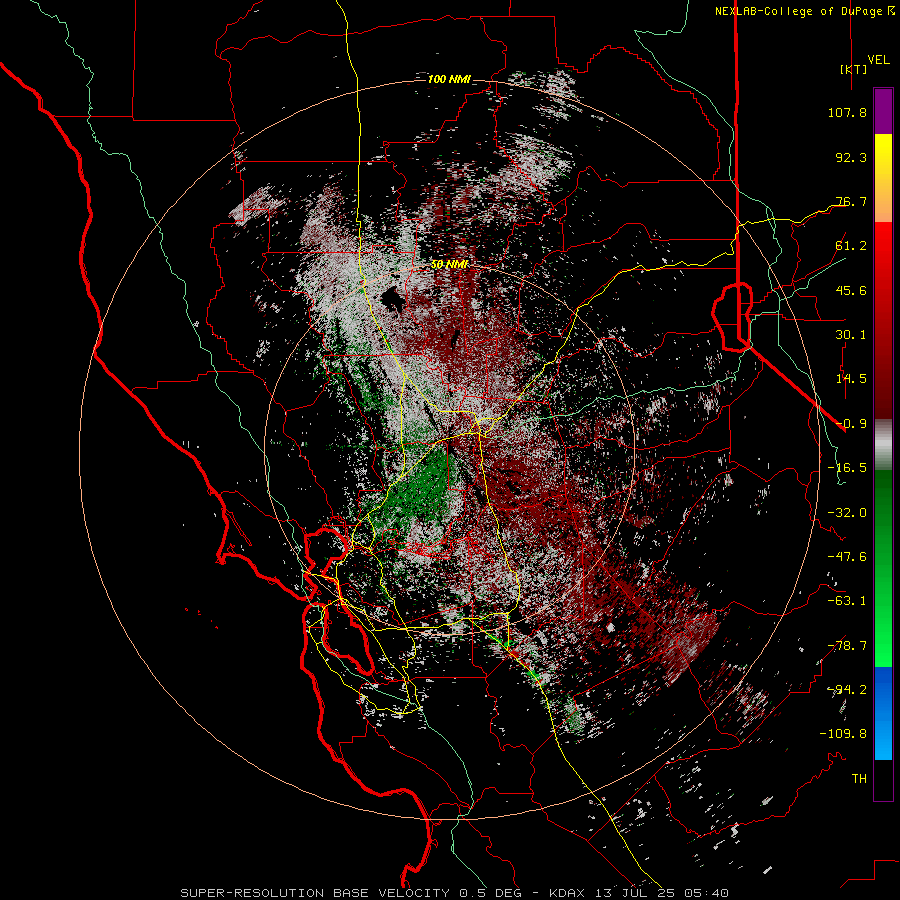Click the TH label in the legend
Image resolution: width=900 pixels, height=900 pixels.
coord(859,779)
